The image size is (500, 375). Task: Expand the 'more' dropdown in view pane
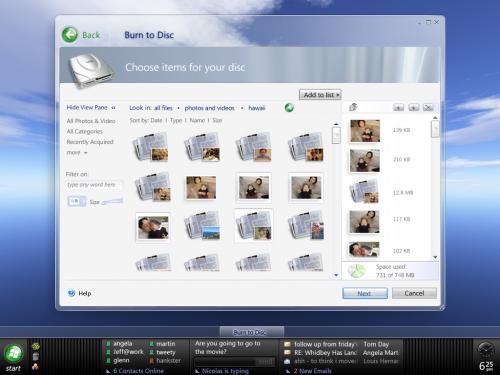[77, 153]
